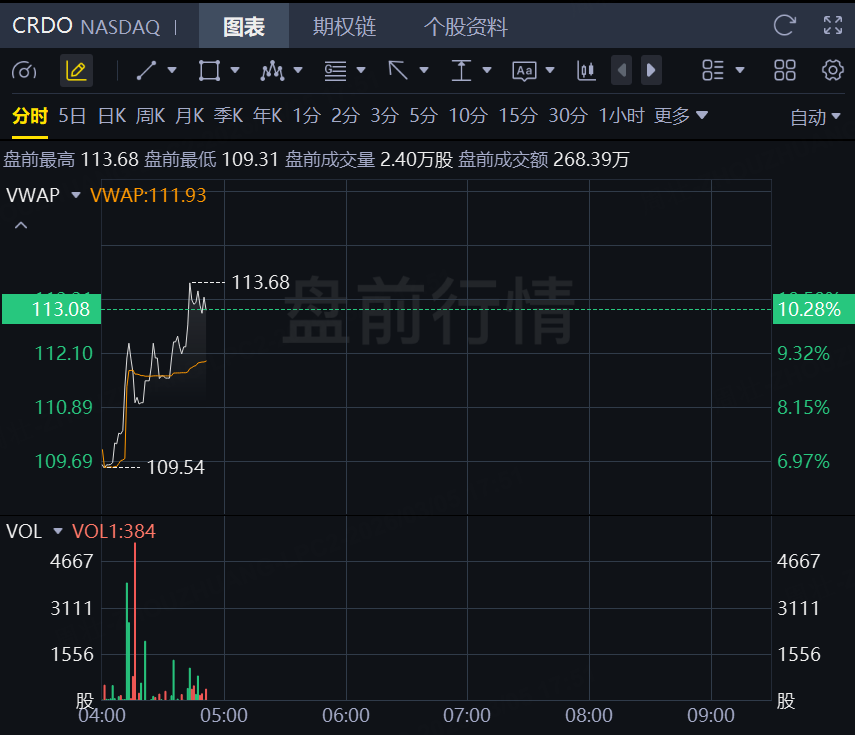Expand measure tool options arrow

(x=487, y=70)
